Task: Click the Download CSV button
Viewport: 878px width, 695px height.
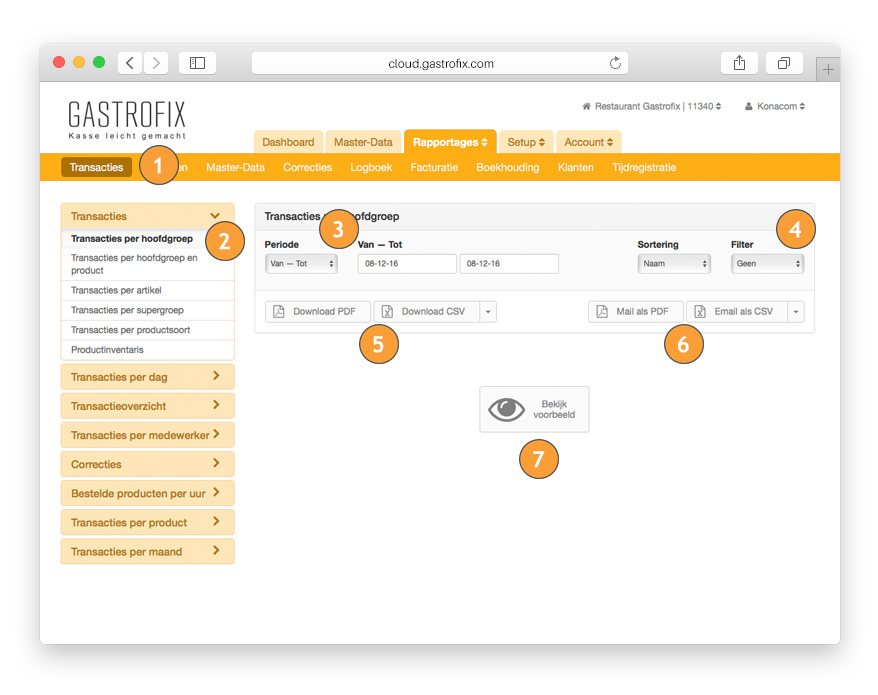Action: (x=426, y=312)
